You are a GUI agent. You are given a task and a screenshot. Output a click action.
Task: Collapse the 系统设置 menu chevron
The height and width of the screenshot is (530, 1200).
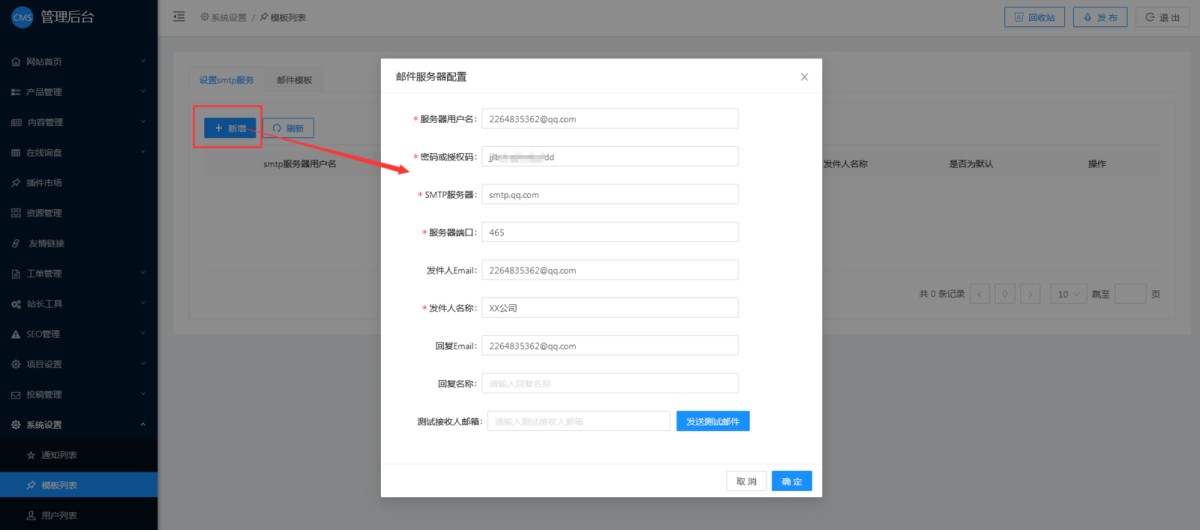click(143, 425)
